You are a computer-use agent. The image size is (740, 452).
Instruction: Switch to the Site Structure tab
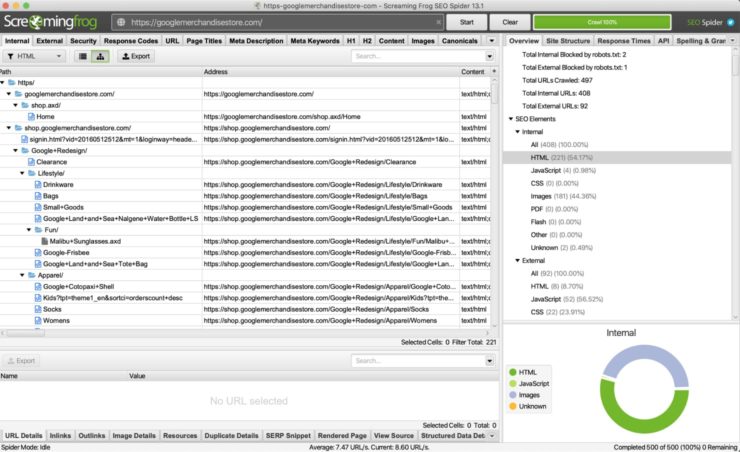pos(568,41)
